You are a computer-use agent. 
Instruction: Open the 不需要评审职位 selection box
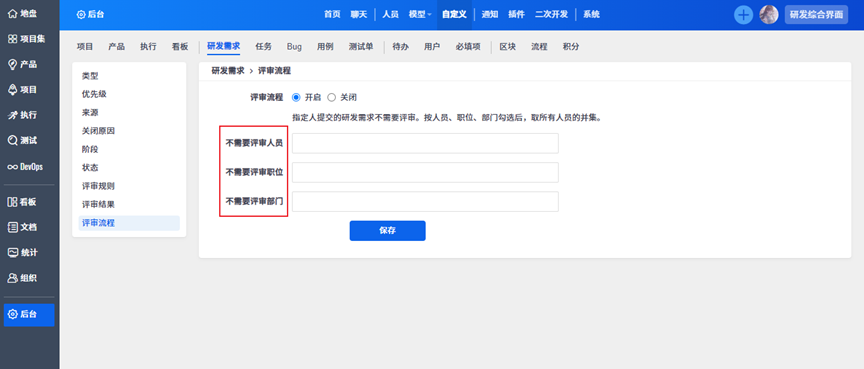pyautogui.click(x=425, y=172)
